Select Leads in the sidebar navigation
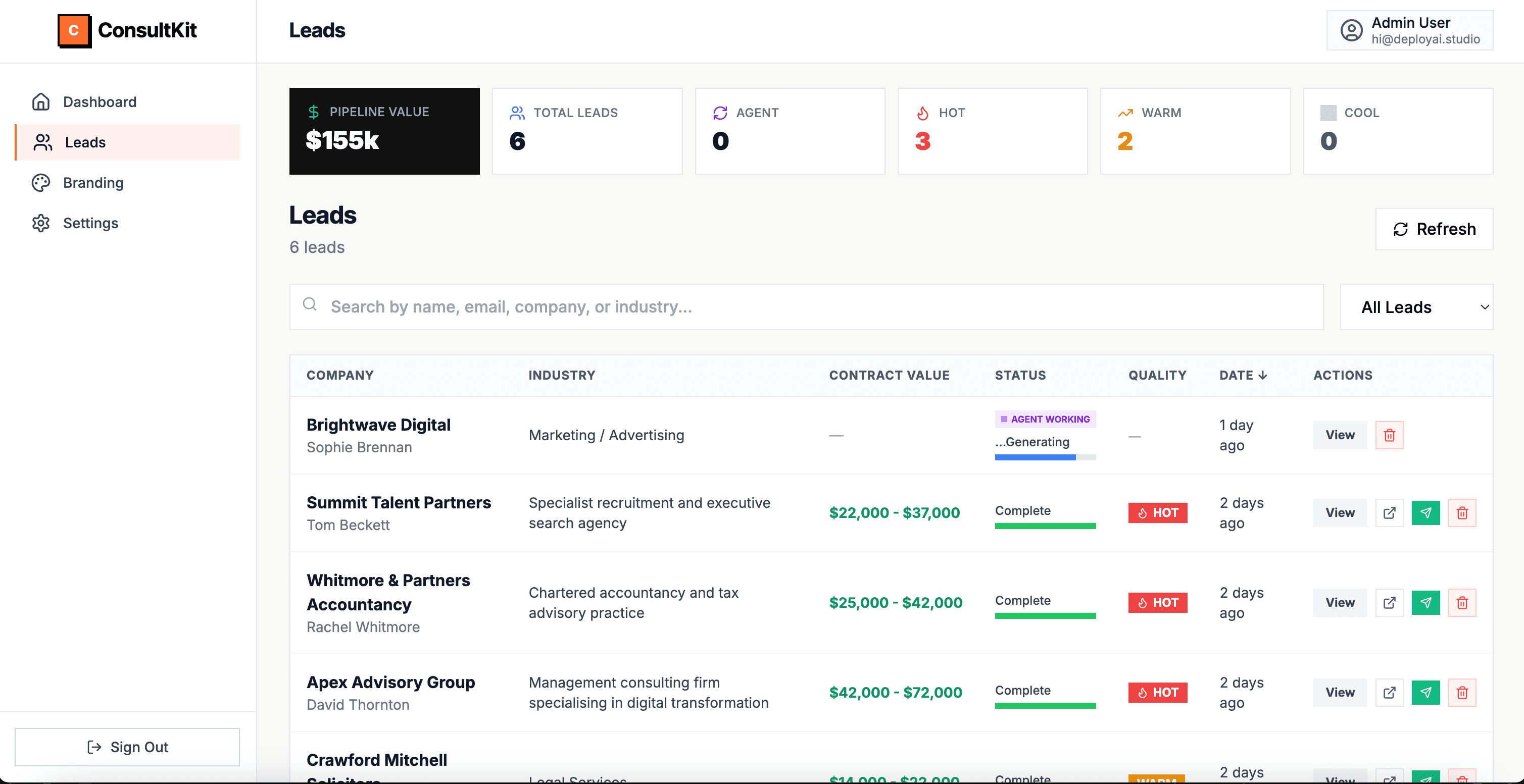 click(86, 142)
